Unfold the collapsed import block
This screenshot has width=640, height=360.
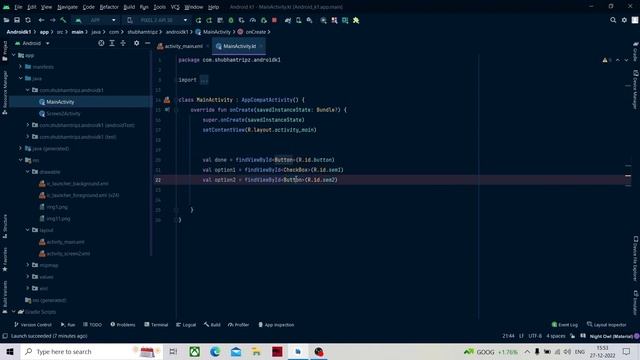click(204, 80)
